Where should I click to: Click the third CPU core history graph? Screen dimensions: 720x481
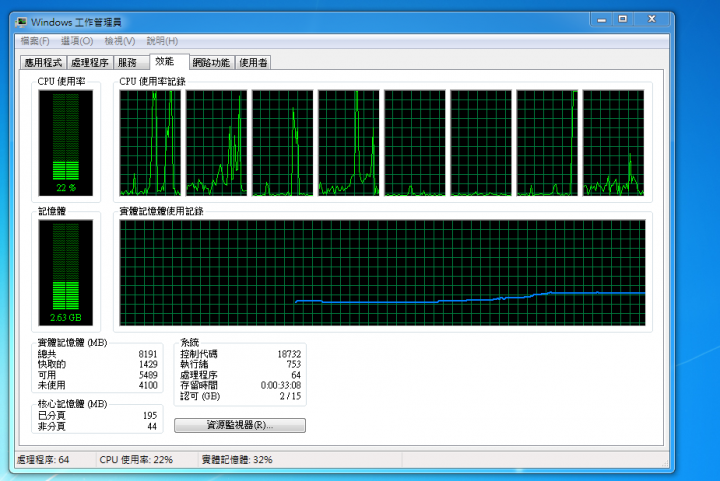click(x=282, y=143)
